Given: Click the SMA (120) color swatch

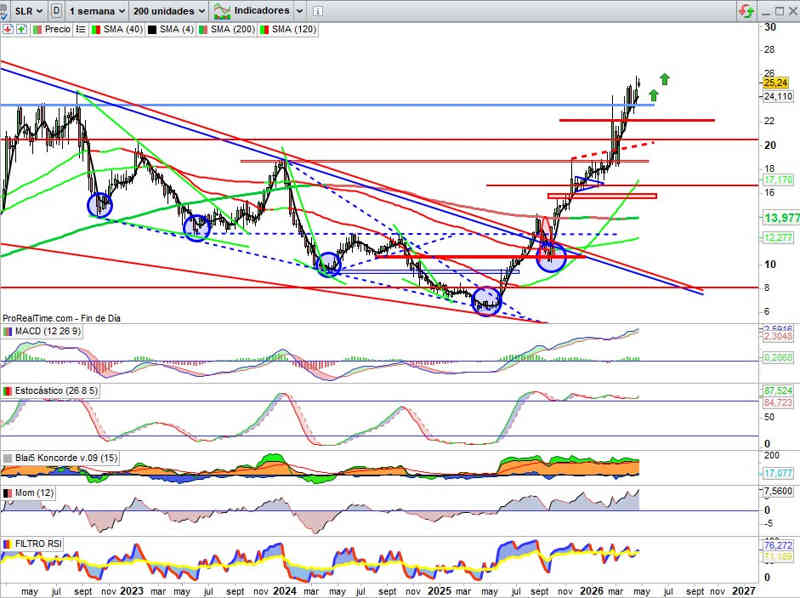Looking at the screenshot, I should click(264, 29).
